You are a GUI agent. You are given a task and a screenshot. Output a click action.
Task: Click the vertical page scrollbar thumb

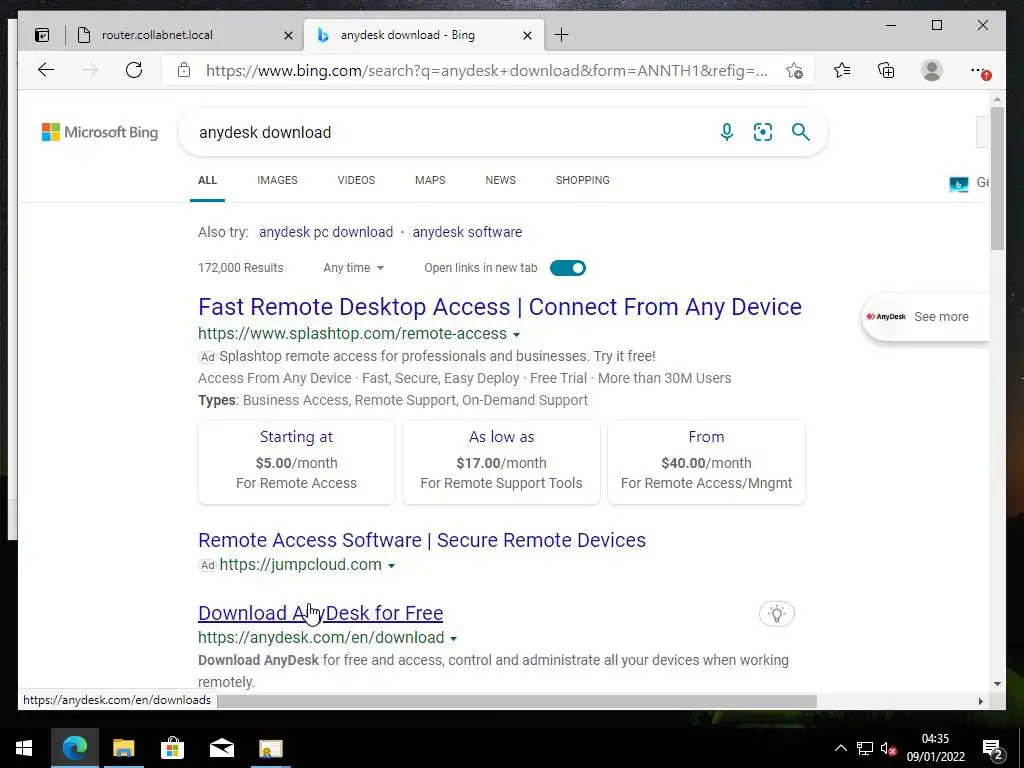997,178
